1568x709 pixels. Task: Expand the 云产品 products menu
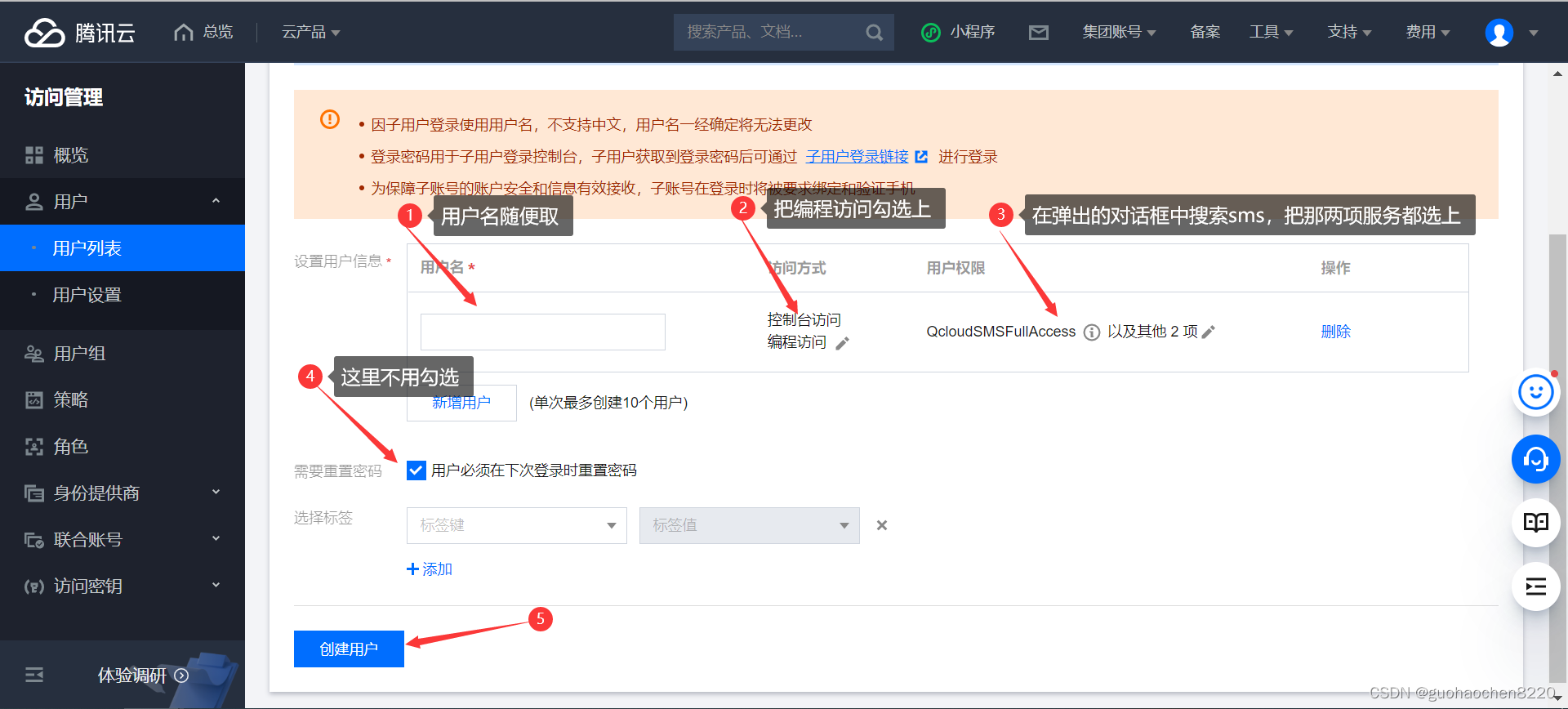pyautogui.click(x=310, y=32)
